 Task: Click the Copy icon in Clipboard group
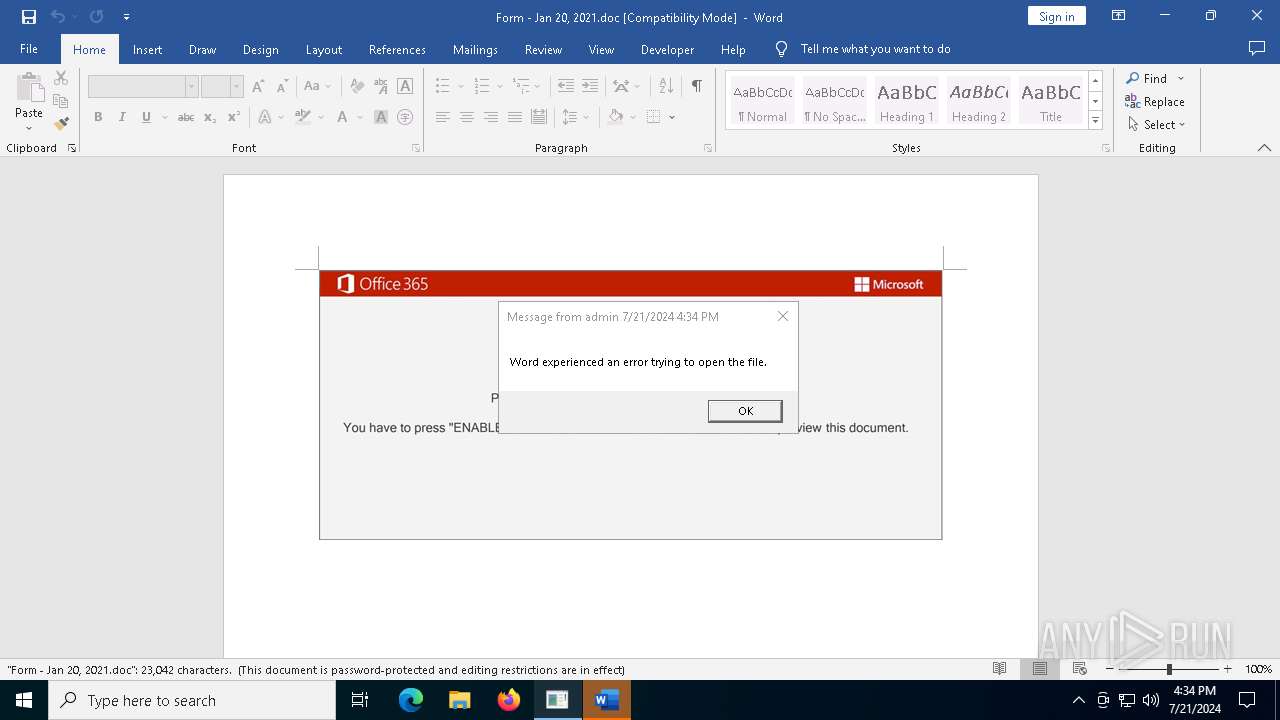[61, 101]
